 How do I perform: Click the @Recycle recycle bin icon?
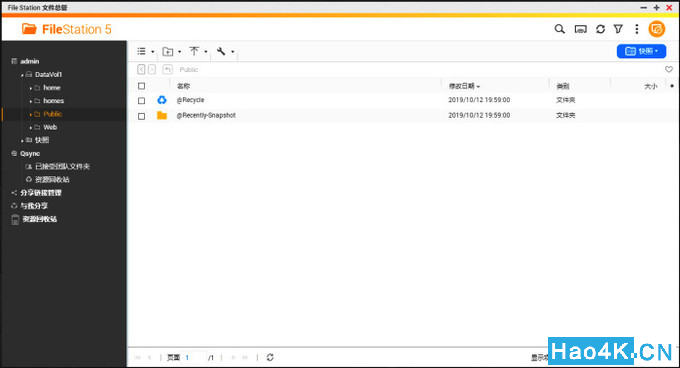162,100
